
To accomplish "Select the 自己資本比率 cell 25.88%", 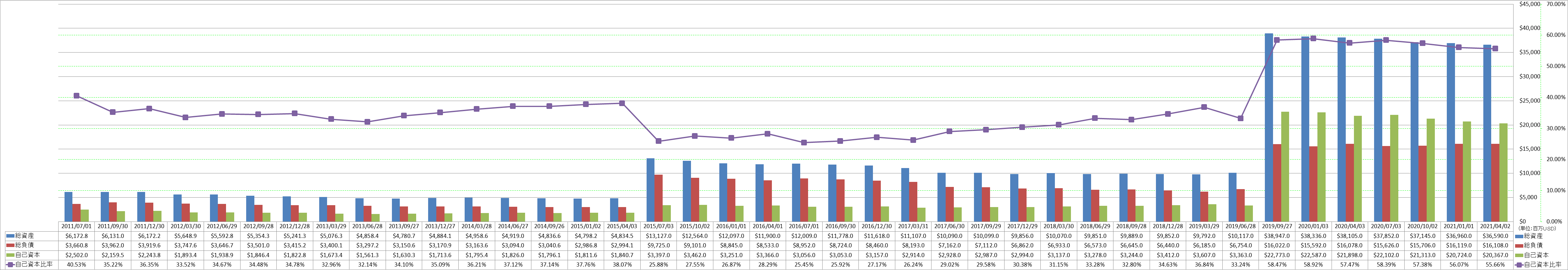I will 659,265.
